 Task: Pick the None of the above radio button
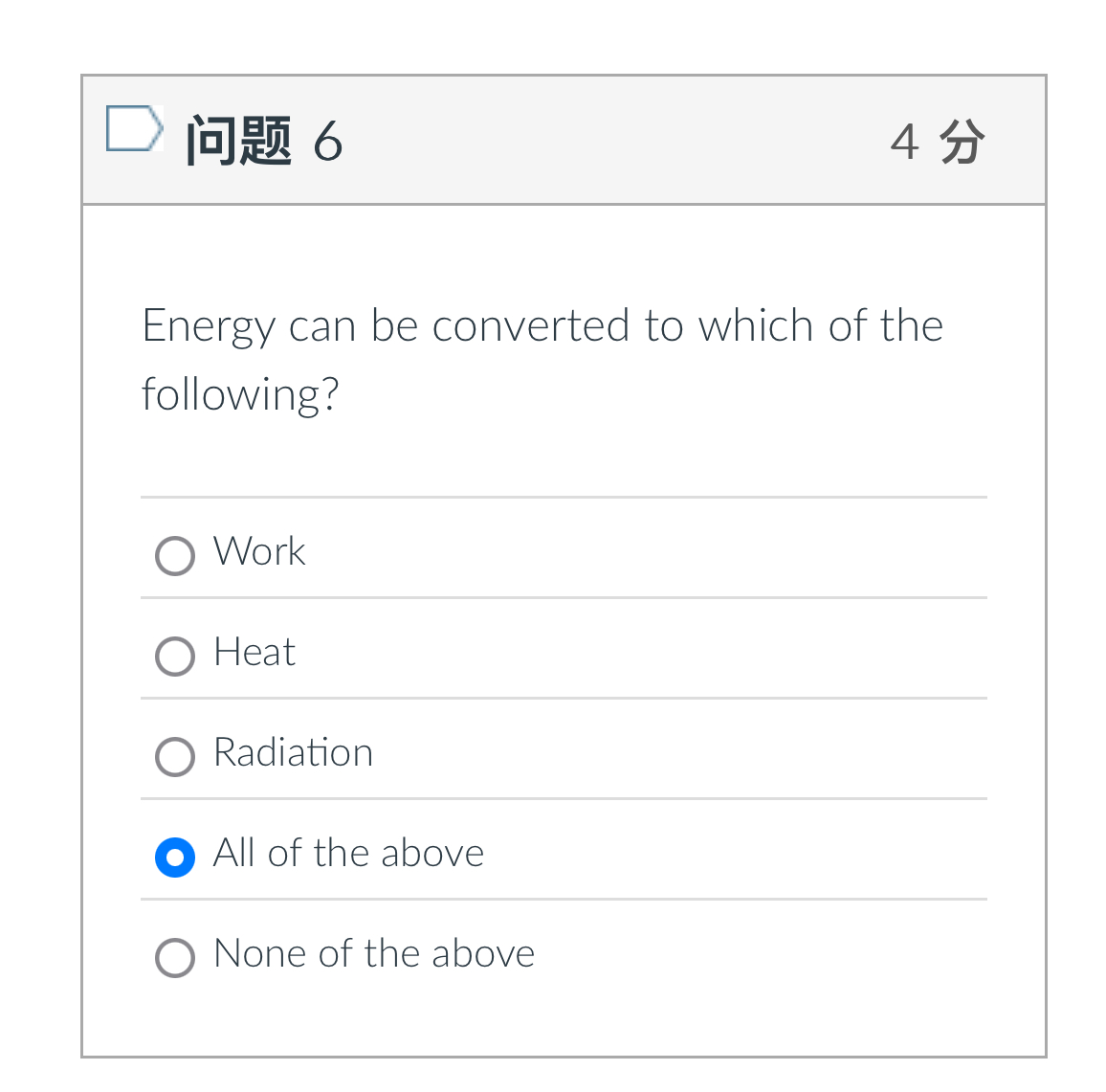[x=175, y=957]
